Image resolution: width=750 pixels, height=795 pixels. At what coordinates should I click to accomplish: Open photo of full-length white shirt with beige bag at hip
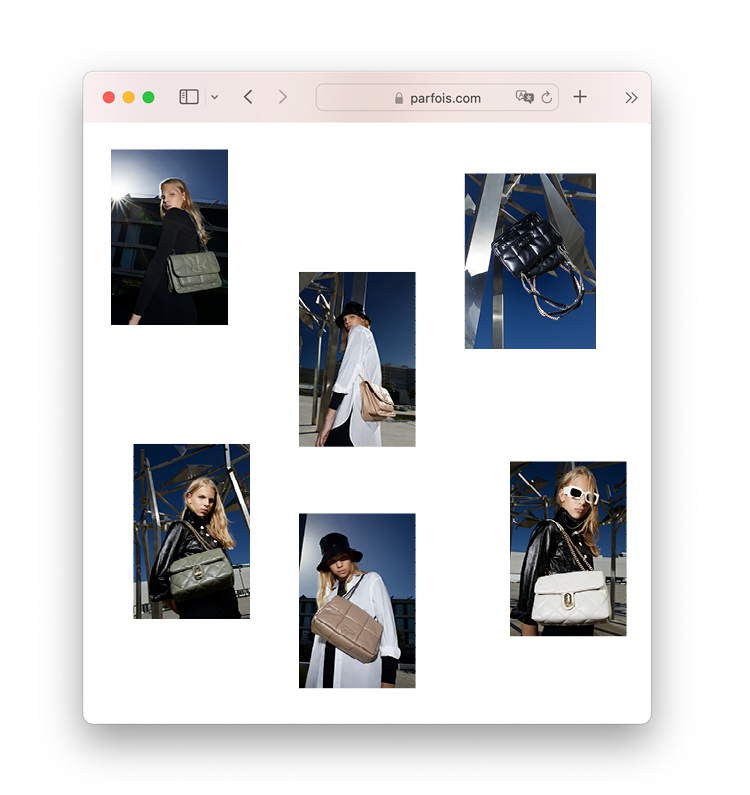pyautogui.click(x=357, y=359)
